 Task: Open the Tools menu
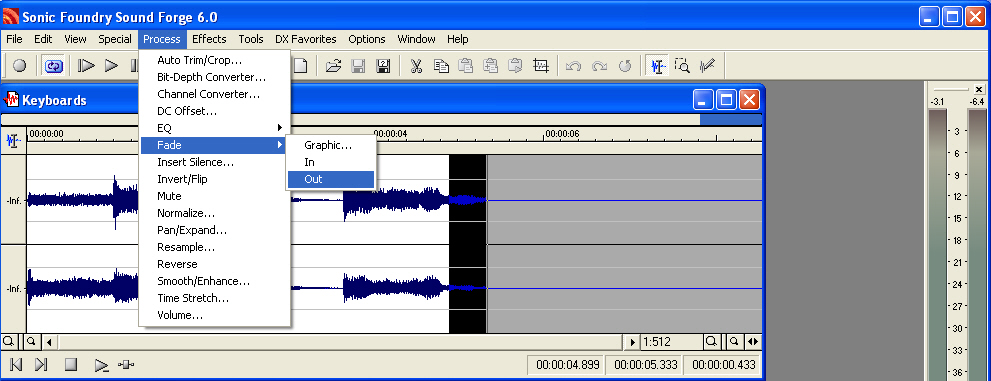pyautogui.click(x=251, y=39)
